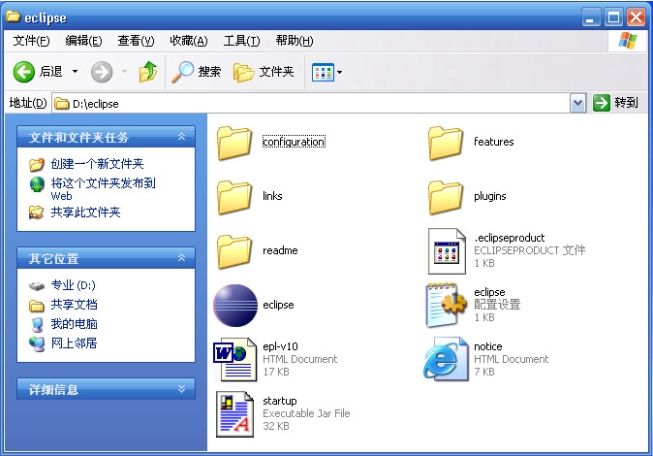
Task: Close the eclipse window
Action: [636, 17]
